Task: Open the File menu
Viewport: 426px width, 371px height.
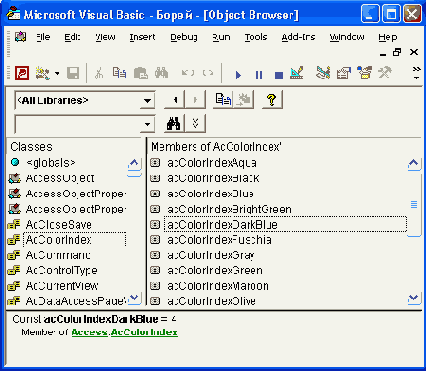Action: (43, 37)
